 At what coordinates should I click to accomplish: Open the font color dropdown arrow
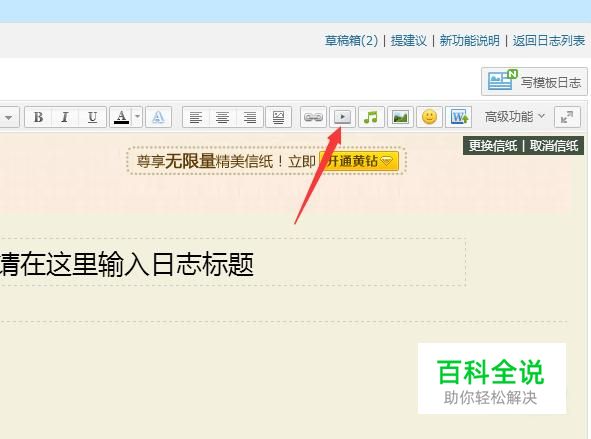click(138, 117)
